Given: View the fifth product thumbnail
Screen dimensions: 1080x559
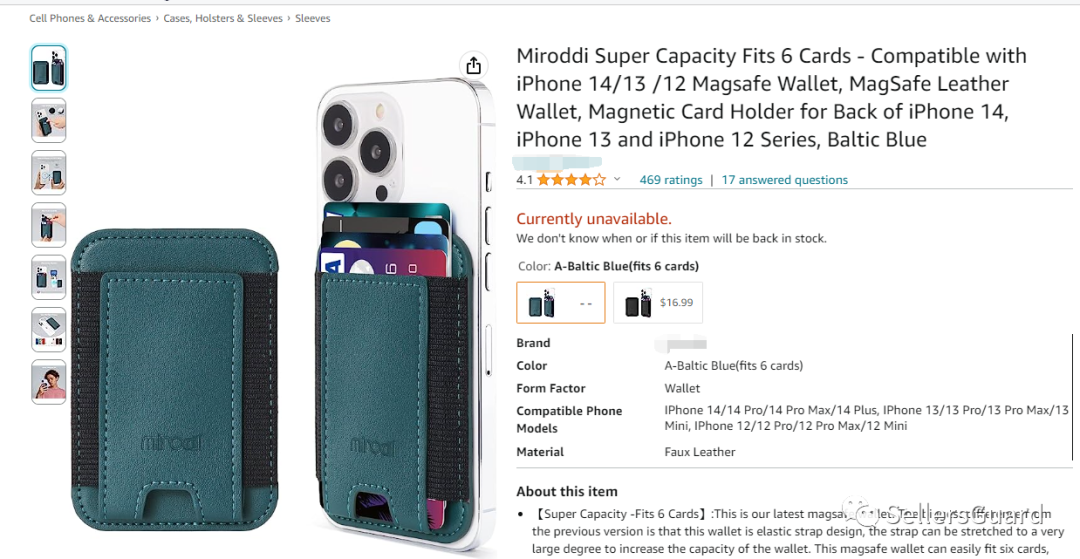Looking at the screenshot, I should point(48,277).
